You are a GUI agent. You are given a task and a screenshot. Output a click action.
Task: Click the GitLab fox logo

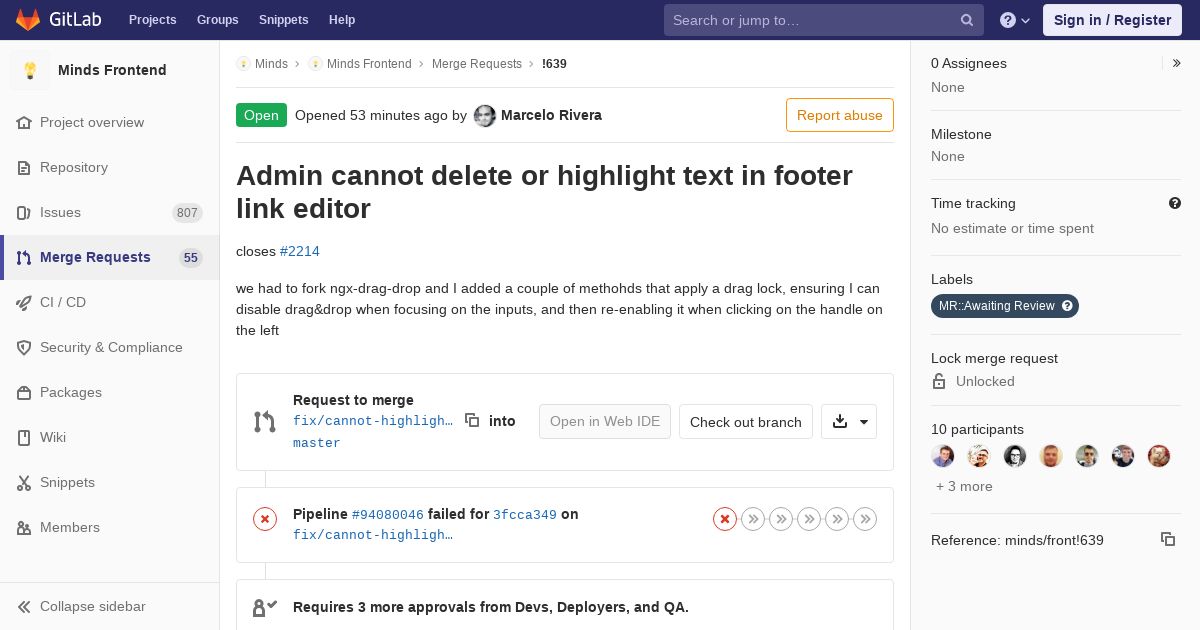tap(28, 19)
